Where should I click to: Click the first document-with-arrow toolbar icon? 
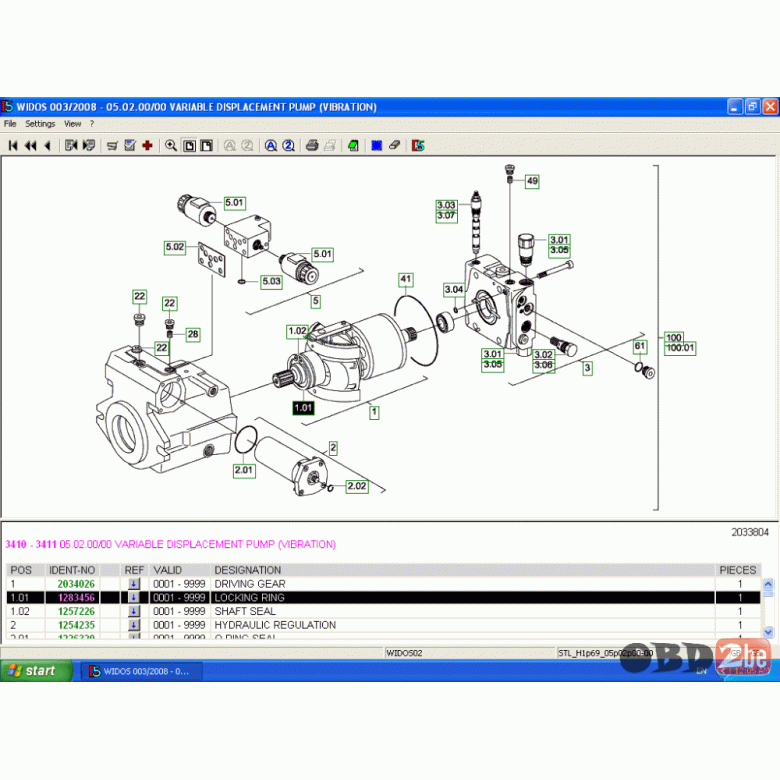pyautogui.click(x=71, y=145)
